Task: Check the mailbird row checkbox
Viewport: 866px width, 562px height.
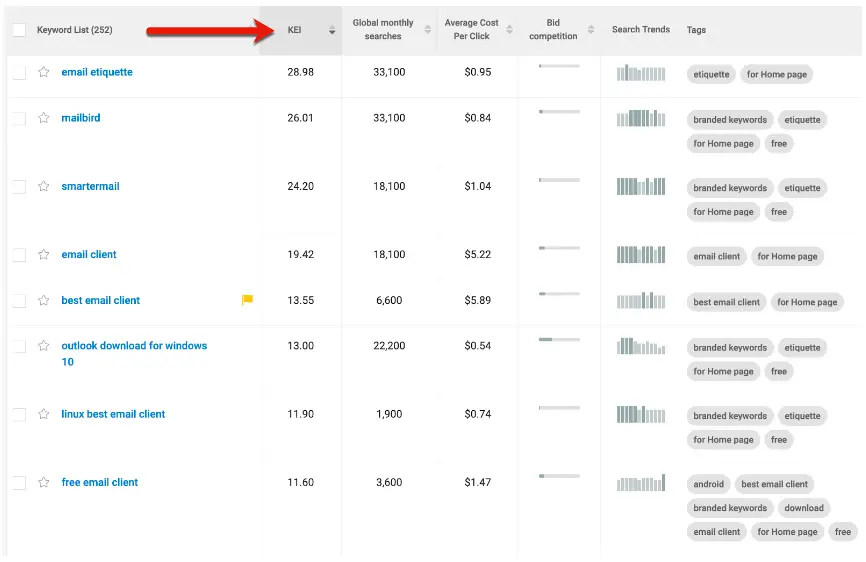Action: [19, 118]
